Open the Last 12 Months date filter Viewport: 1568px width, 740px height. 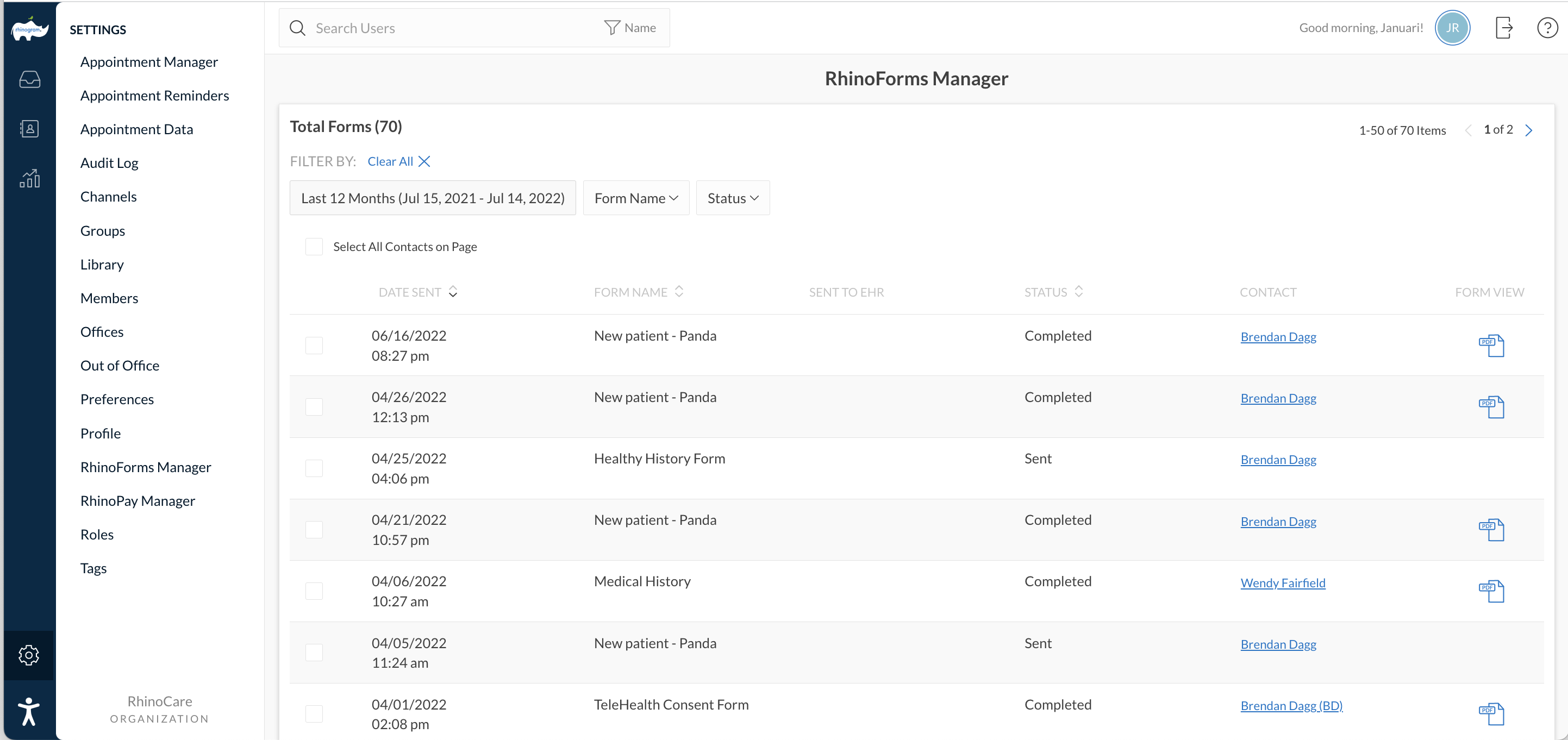(432, 198)
